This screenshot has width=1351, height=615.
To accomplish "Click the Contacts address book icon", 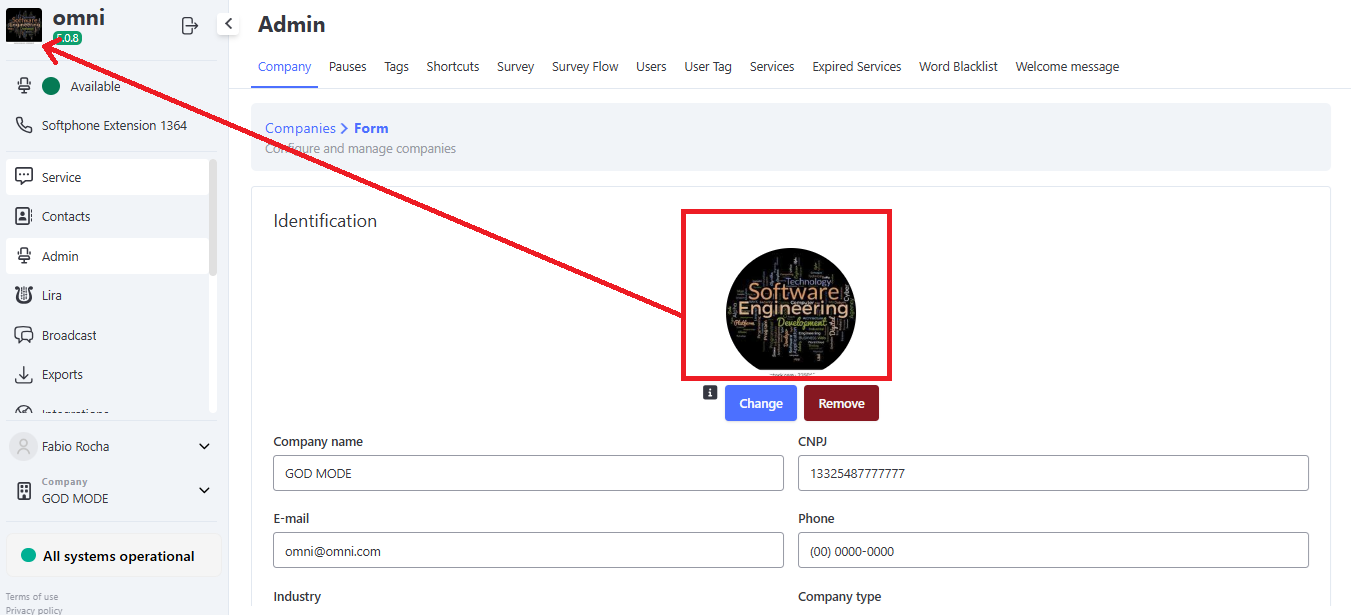I will tap(25, 216).
